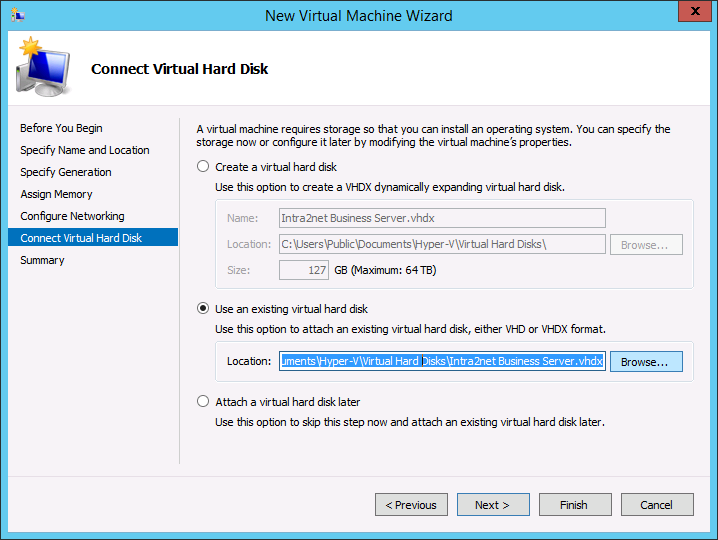Click text about VHD or VHDX format
718x540 pixels.
[410, 329]
